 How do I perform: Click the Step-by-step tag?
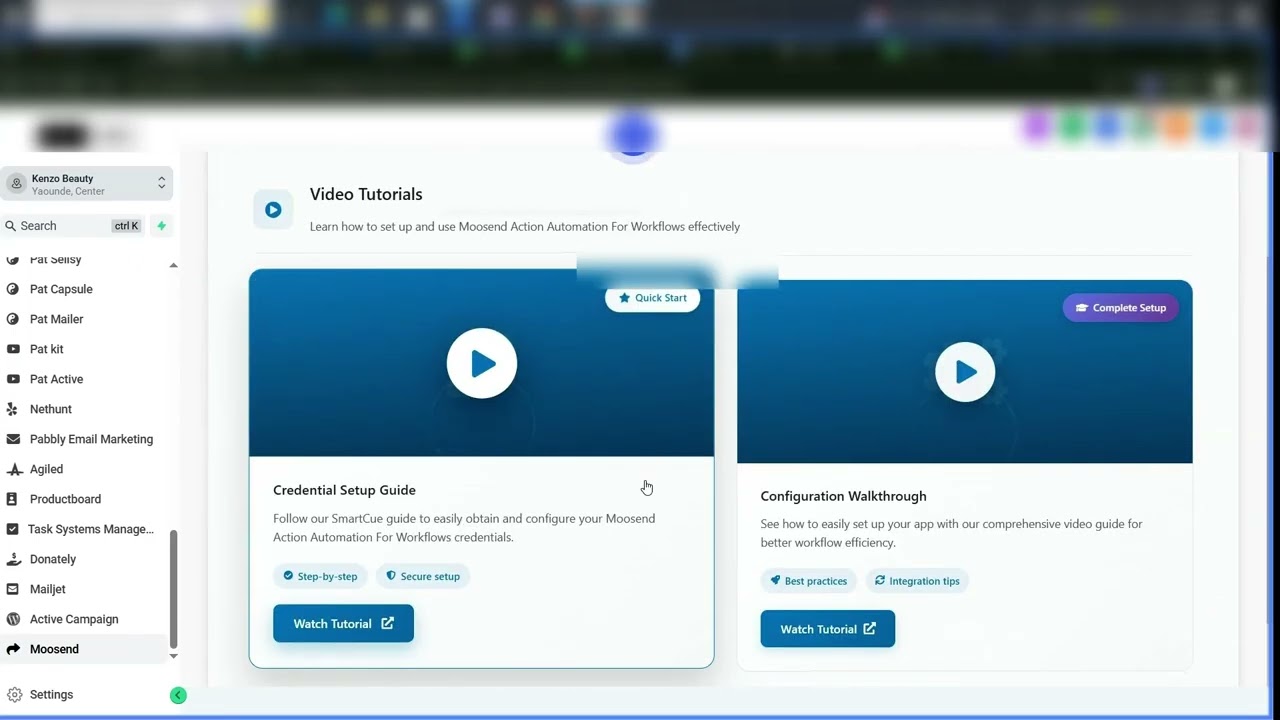click(320, 576)
